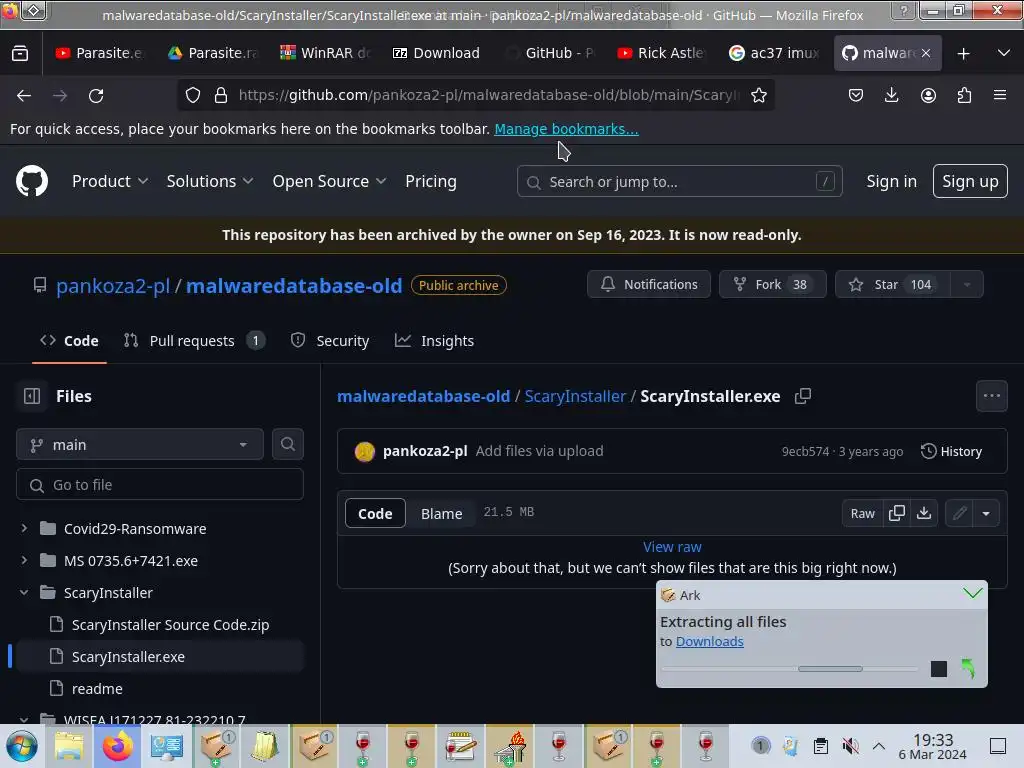This screenshot has height=768, width=1024.
Task: Open Firefox downloads panel icon
Action: [x=891, y=95]
